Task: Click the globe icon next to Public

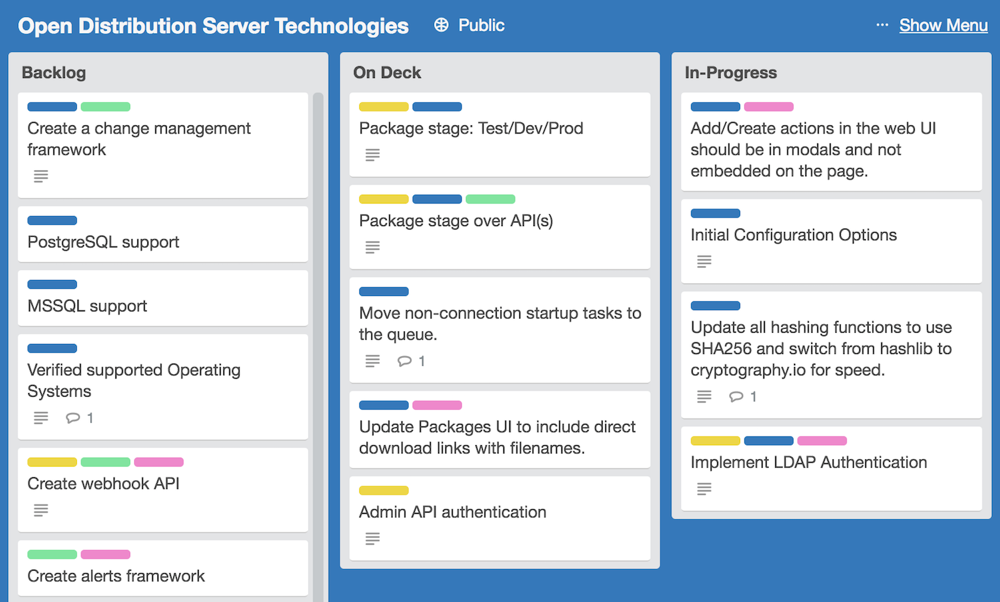Action: (x=441, y=26)
